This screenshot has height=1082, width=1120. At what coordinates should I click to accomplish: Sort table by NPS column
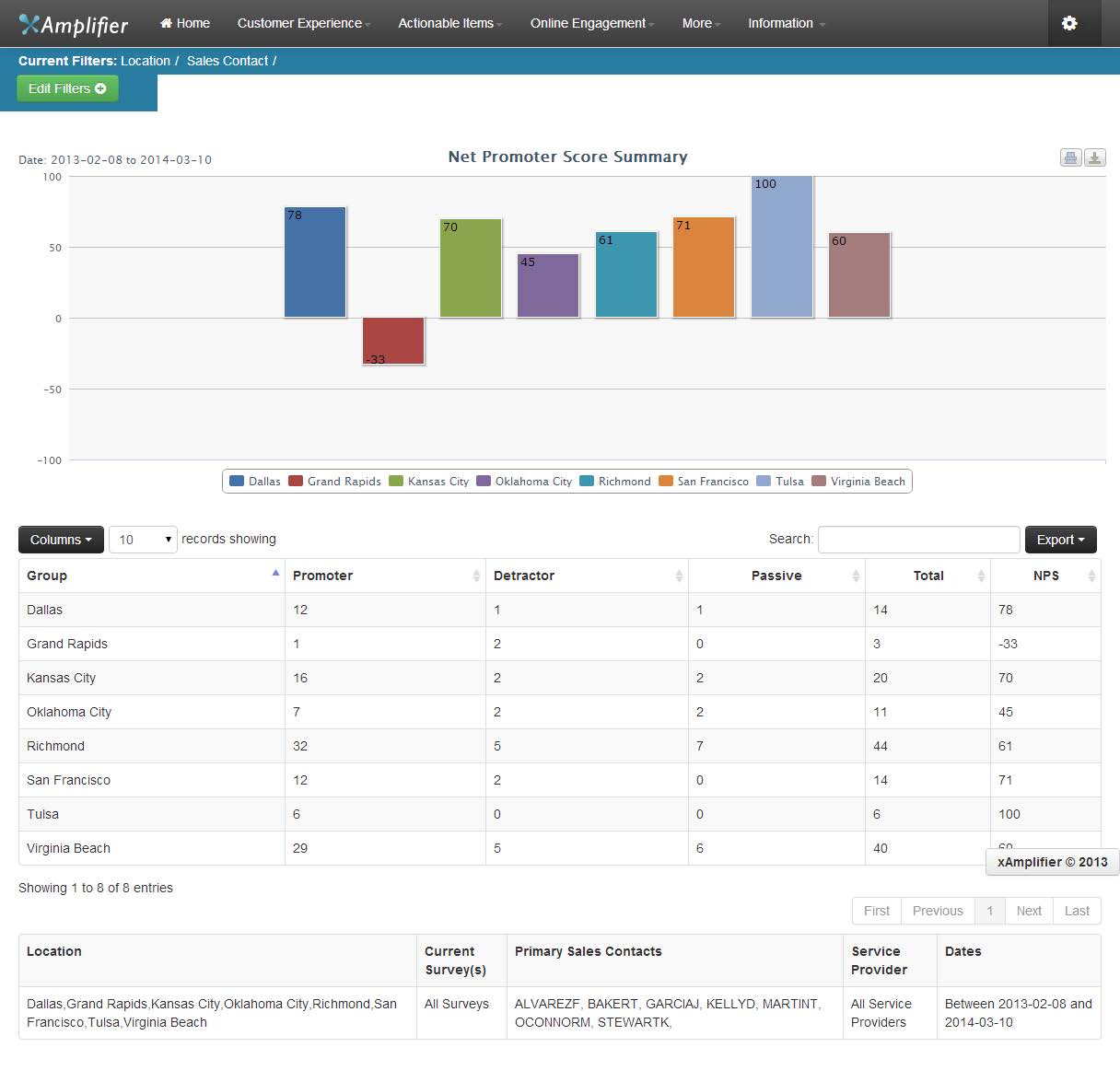tap(1045, 576)
